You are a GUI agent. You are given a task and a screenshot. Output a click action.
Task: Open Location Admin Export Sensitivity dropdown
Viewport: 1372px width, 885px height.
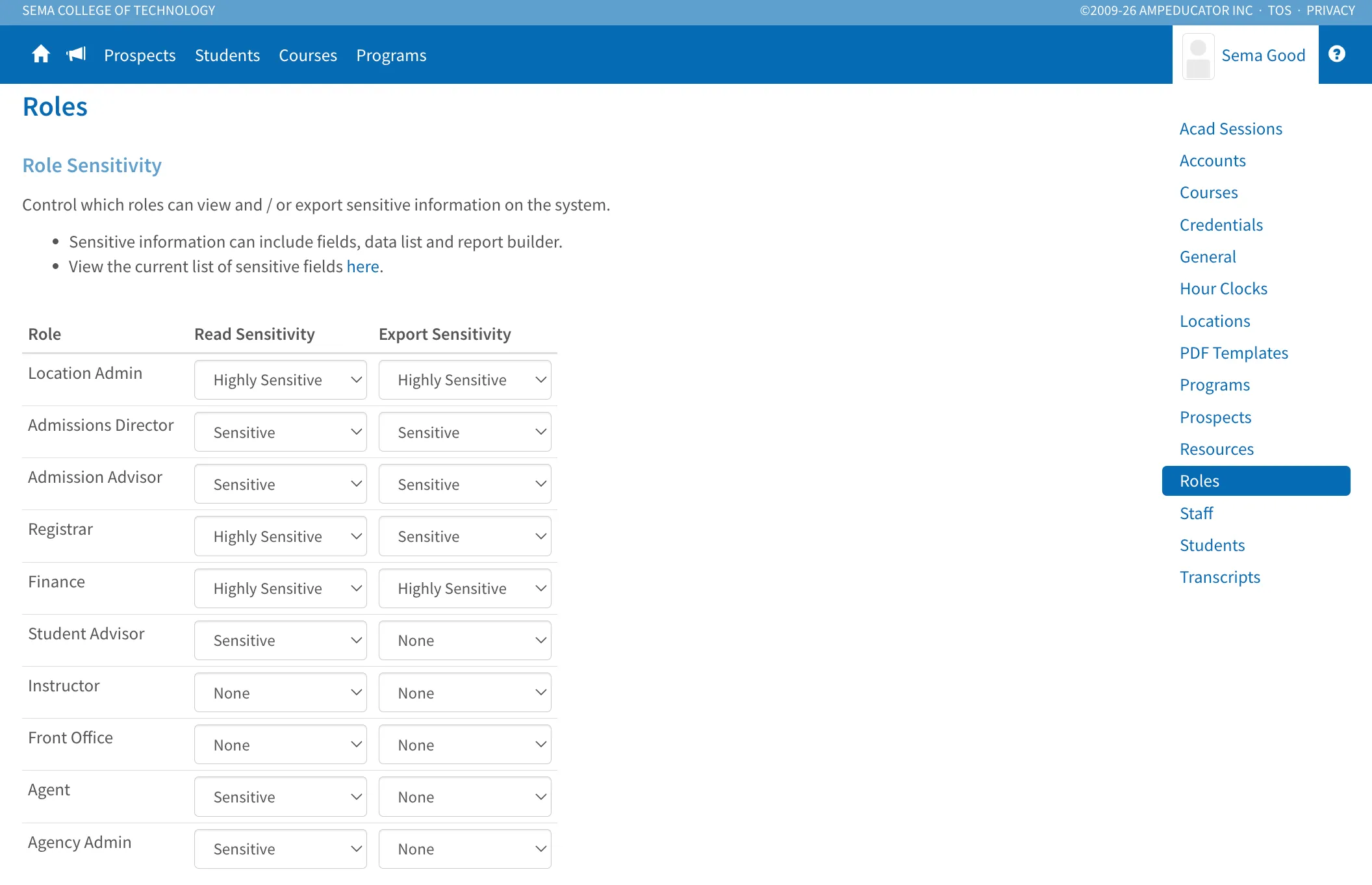coord(464,380)
